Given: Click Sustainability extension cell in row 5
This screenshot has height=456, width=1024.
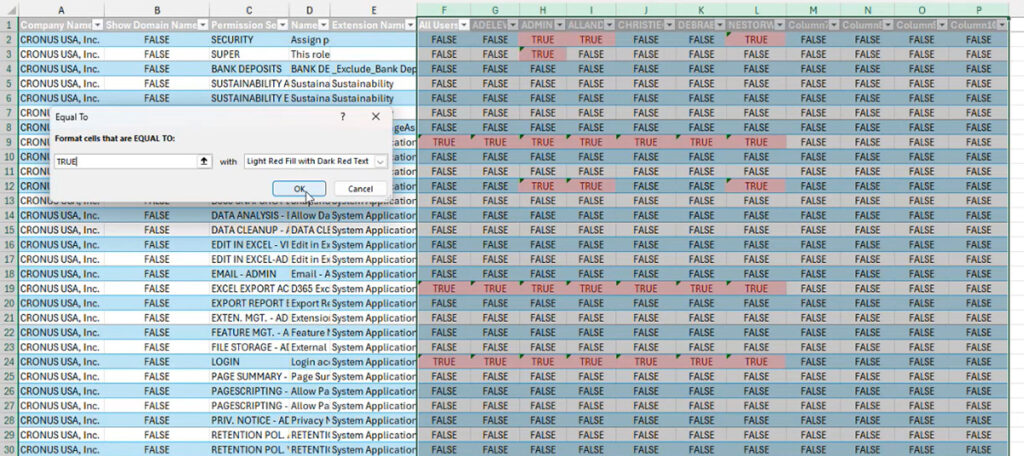Looking at the screenshot, I should tap(374, 84).
